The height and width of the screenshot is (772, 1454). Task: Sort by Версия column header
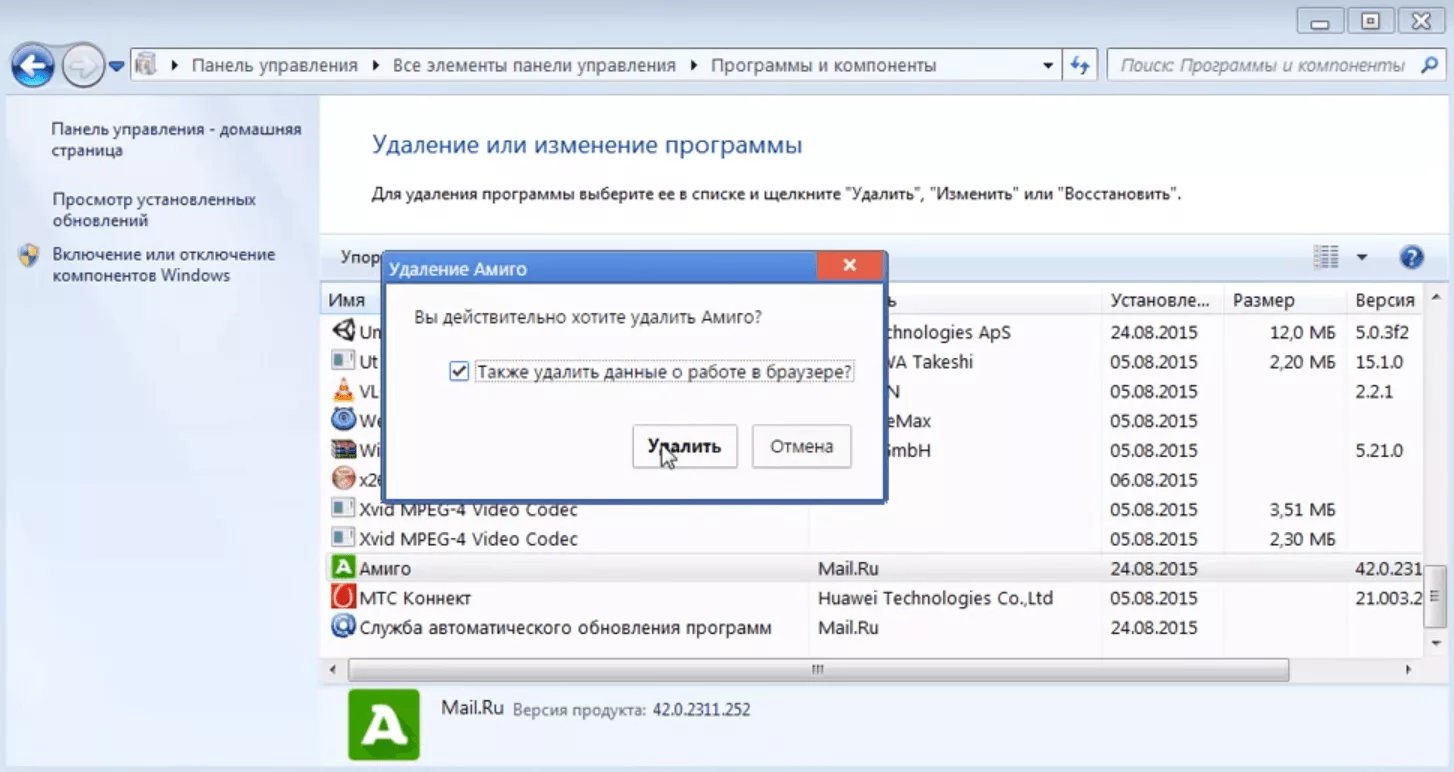coord(1385,300)
